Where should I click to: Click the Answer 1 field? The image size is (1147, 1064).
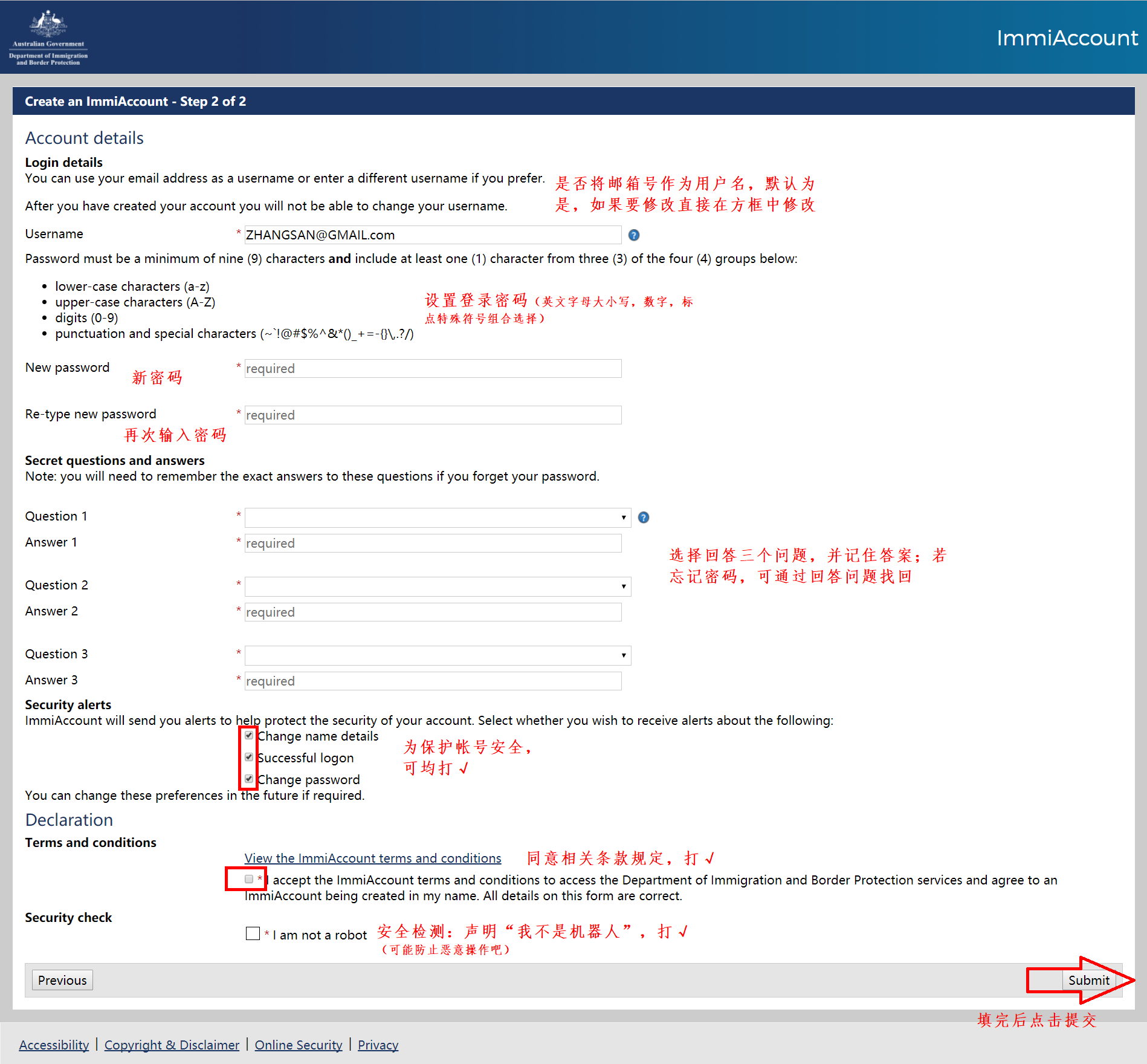tap(433, 543)
